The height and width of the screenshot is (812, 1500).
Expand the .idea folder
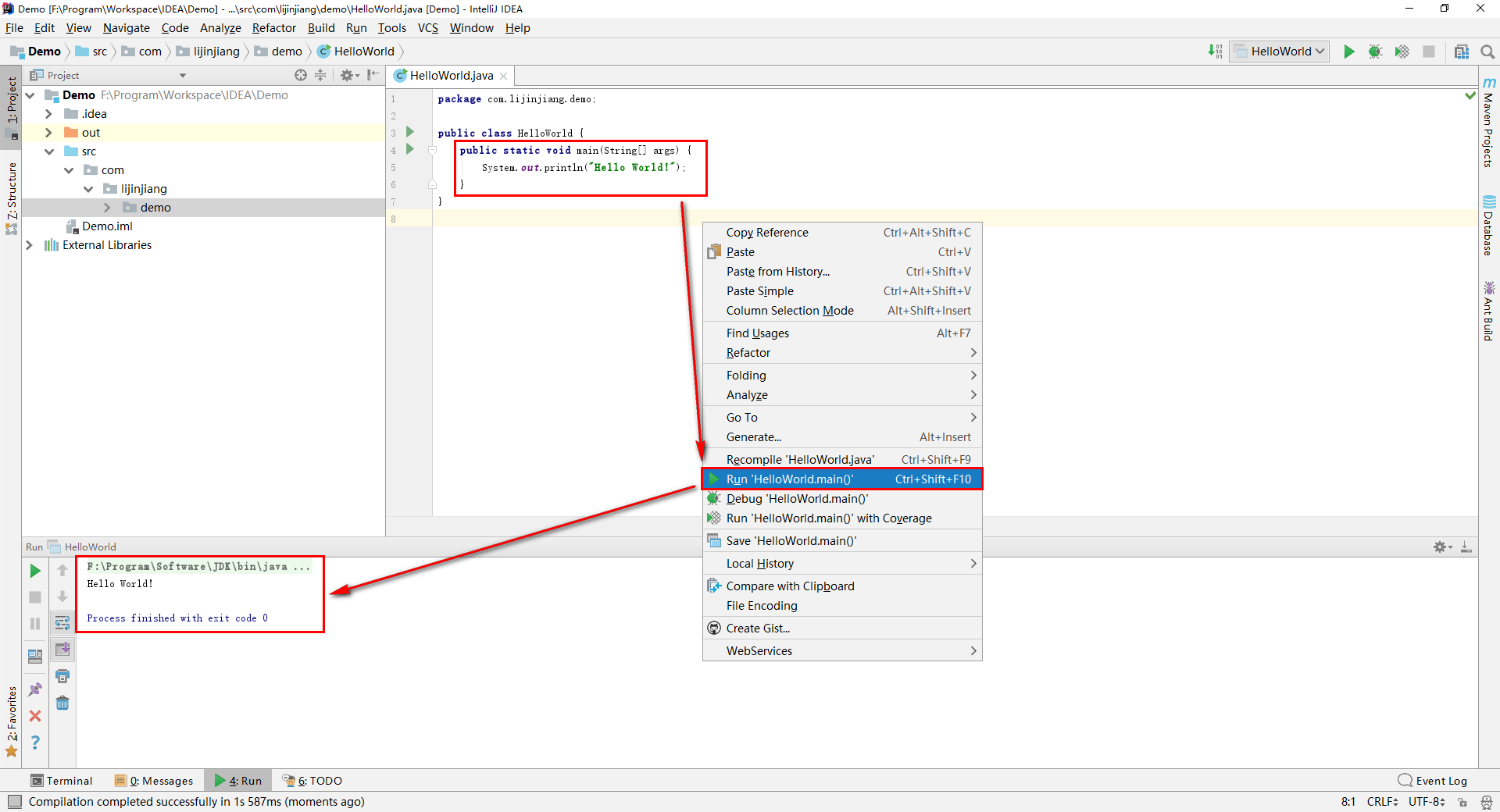coord(49,114)
